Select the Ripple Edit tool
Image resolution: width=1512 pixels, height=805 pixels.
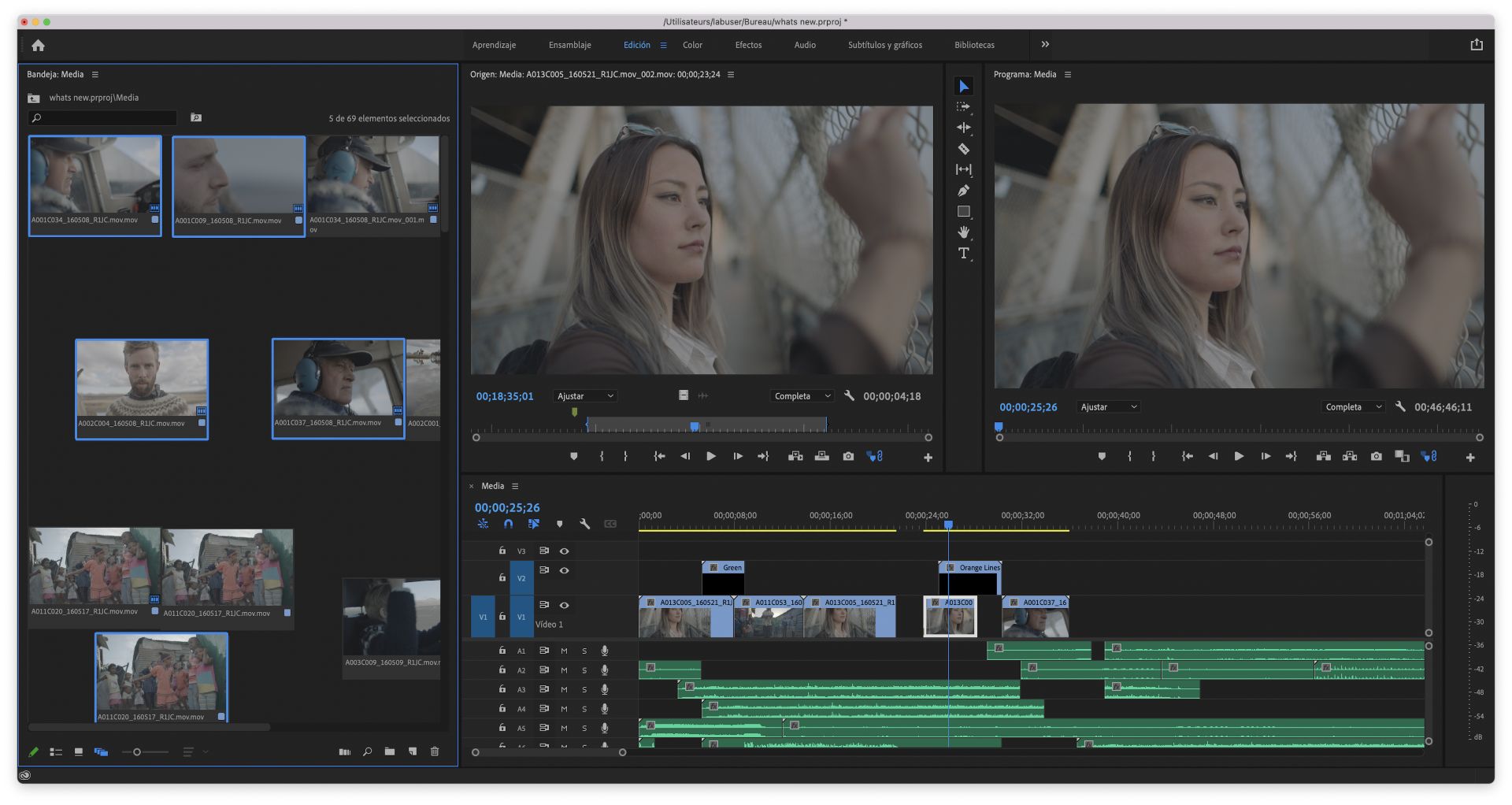pos(963,128)
